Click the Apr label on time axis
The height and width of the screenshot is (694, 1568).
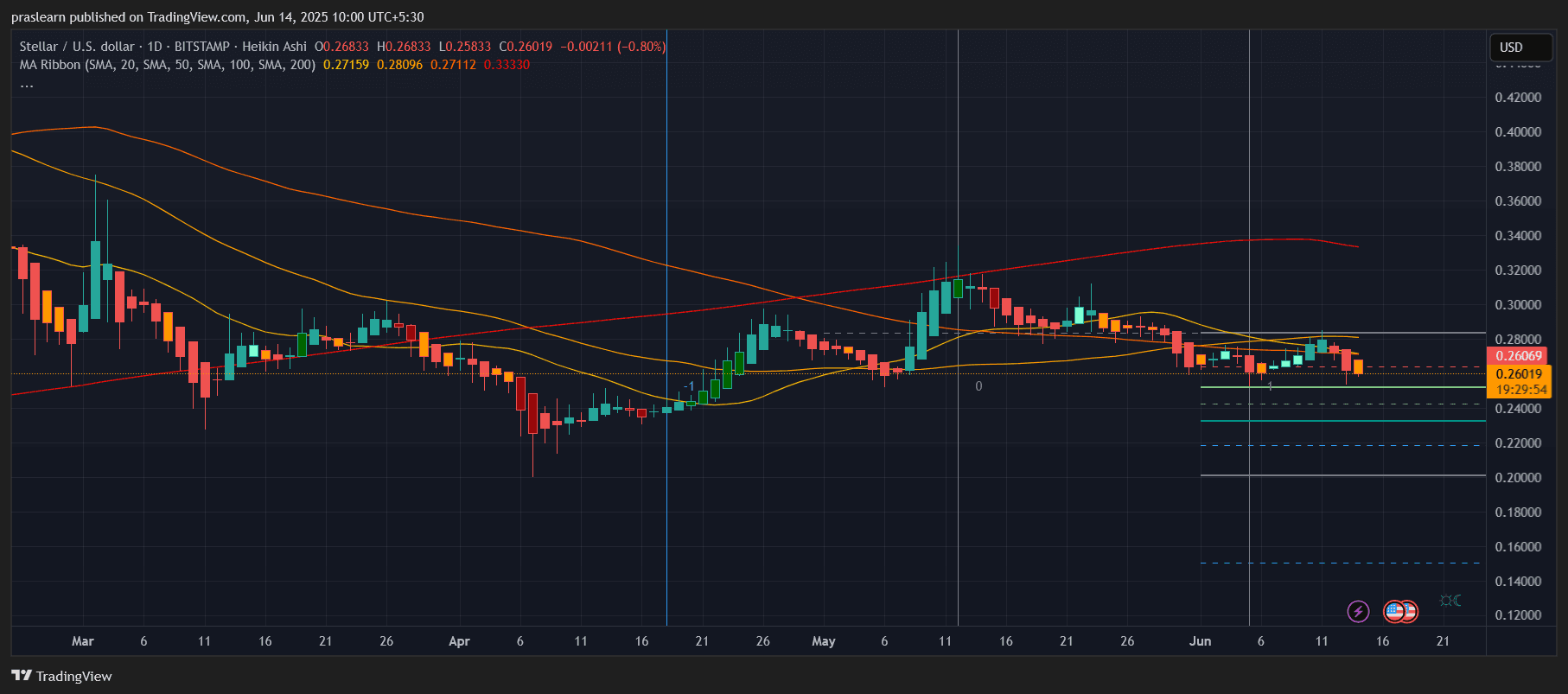[459, 641]
